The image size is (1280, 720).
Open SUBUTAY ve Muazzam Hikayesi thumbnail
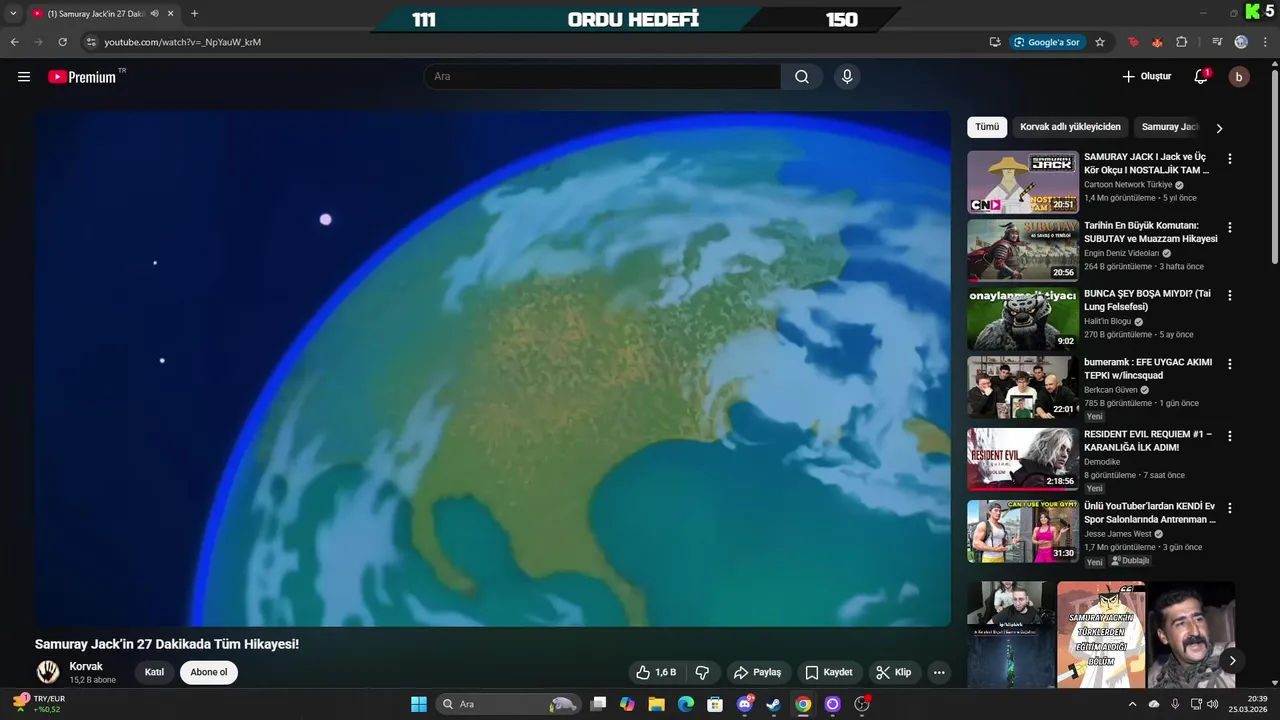[1023, 251]
